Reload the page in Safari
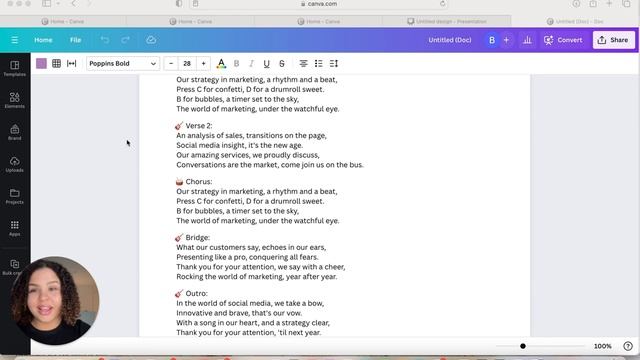640x360 pixels. pos(442,4)
